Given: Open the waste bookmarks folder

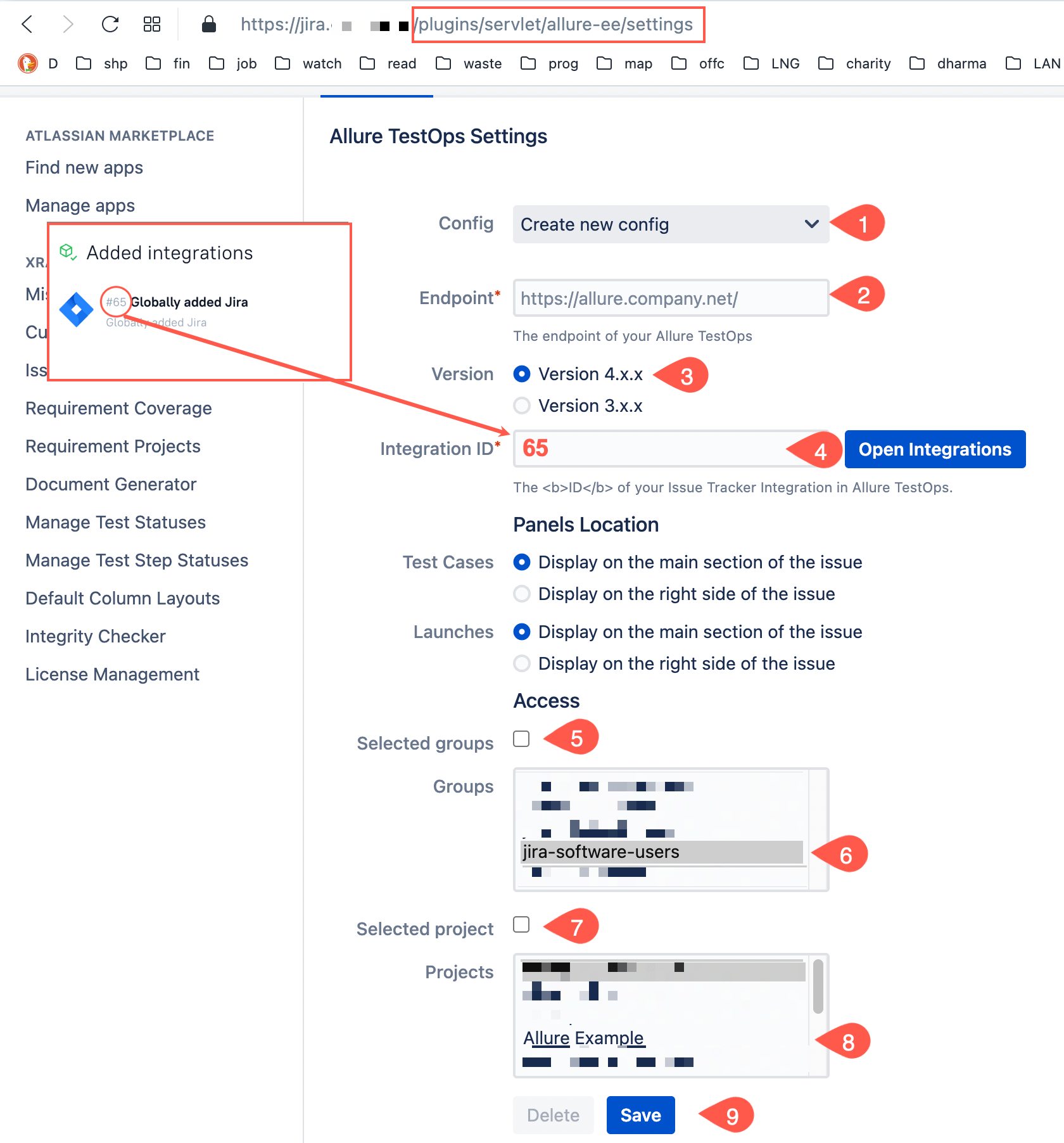Looking at the screenshot, I should click(x=469, y=63).
